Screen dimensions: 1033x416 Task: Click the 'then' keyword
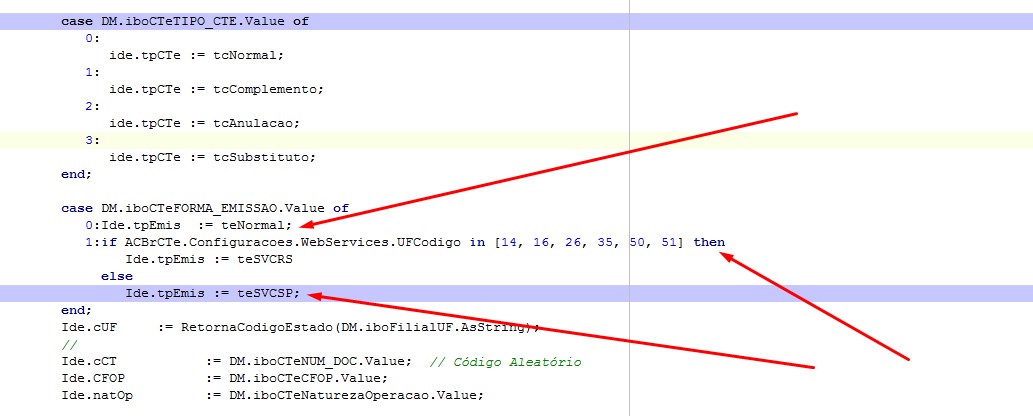point(709,242)
